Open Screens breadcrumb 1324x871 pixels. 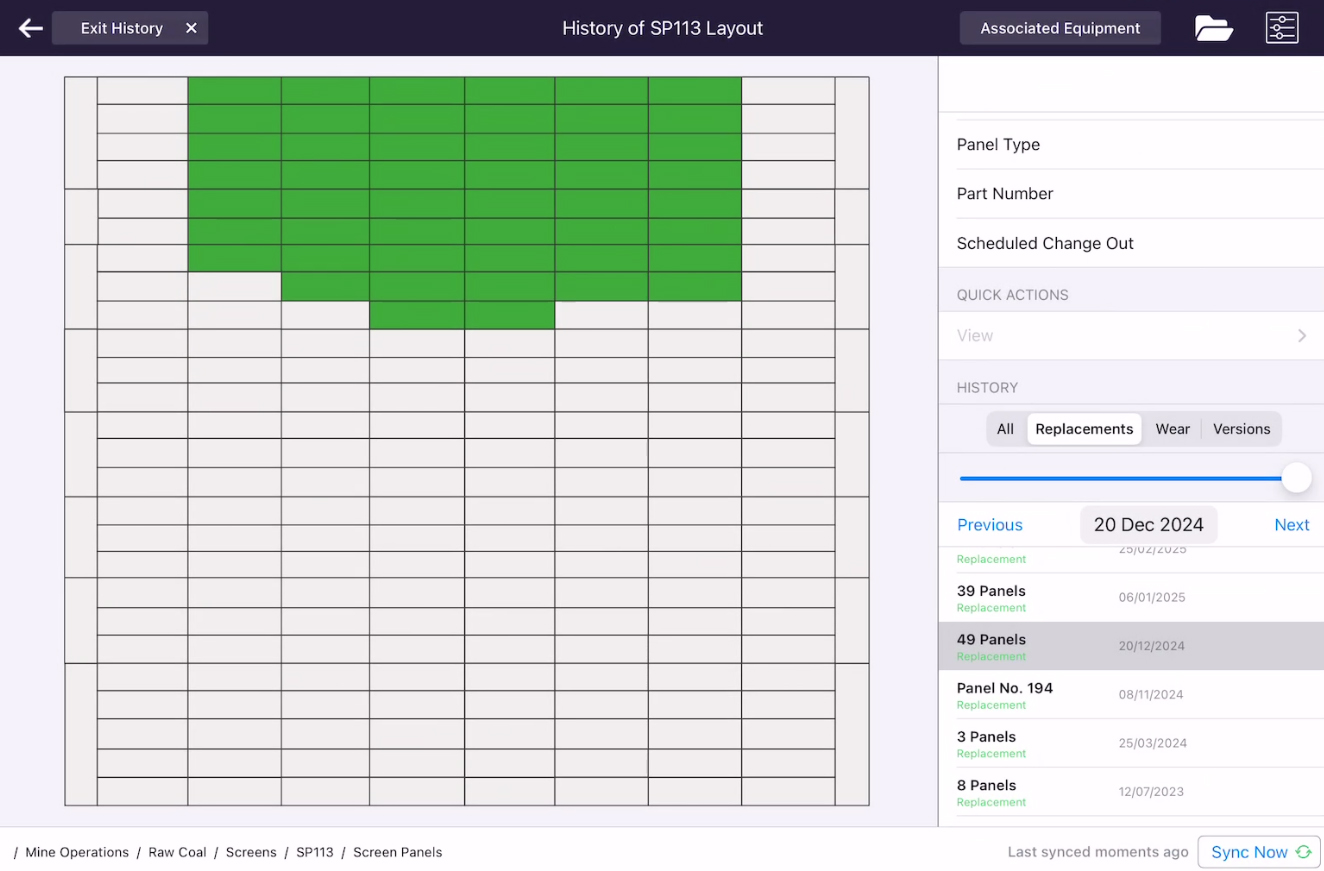[x=251, y=852]
